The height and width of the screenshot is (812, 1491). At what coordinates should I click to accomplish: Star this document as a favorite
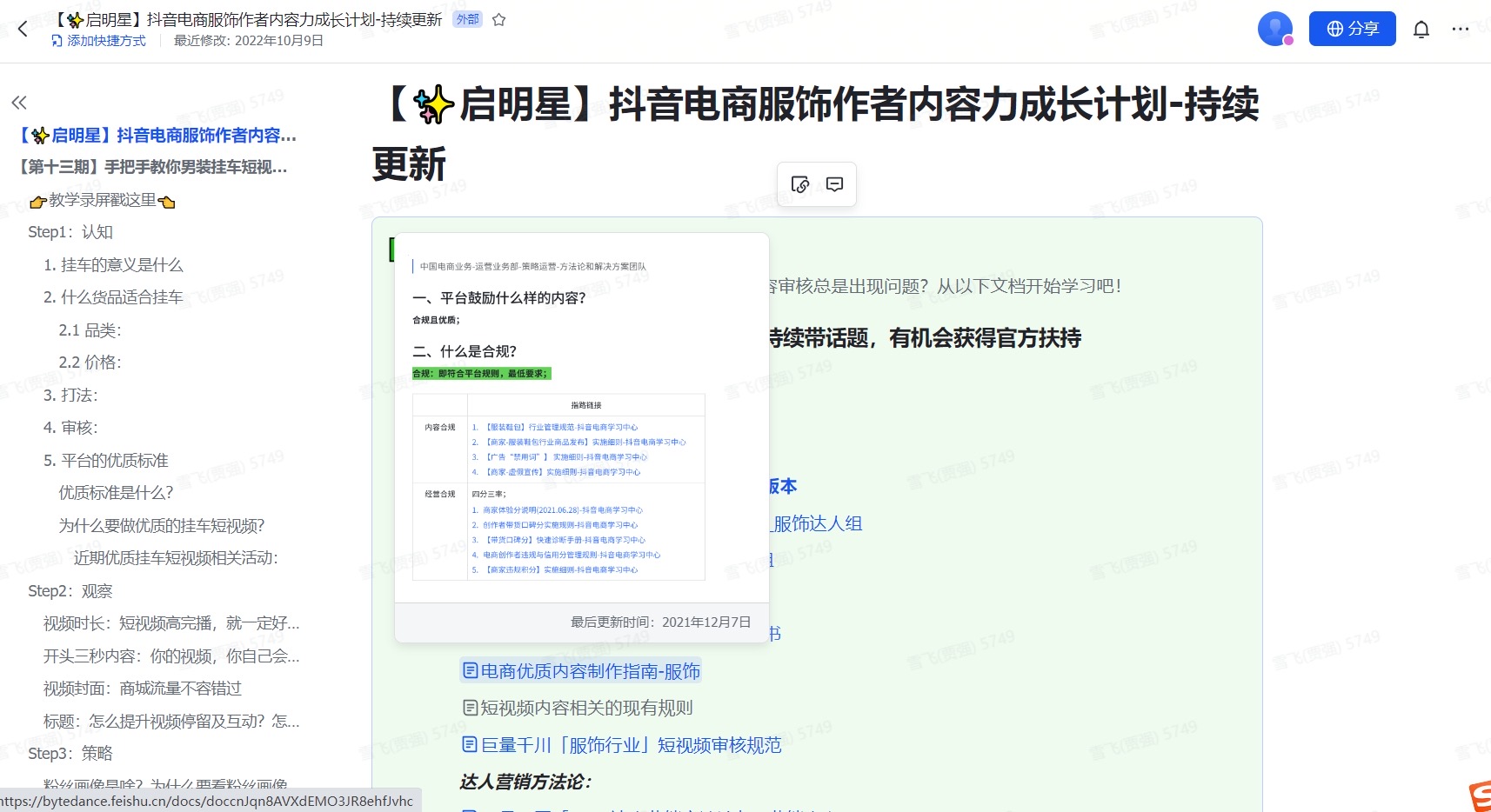pos(499,19)
